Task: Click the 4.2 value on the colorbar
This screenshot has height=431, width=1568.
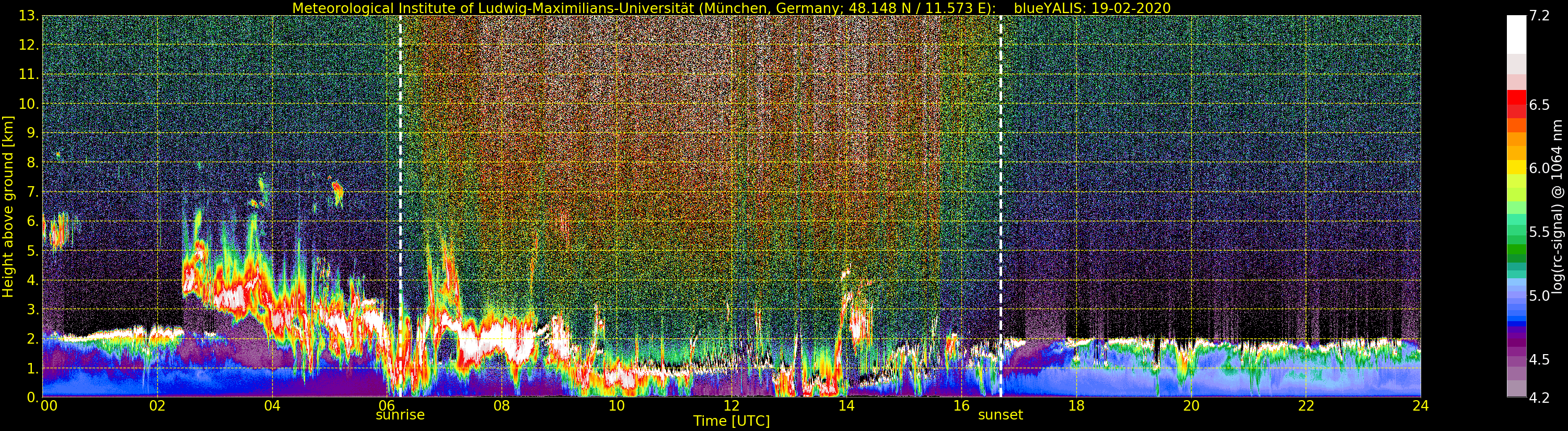Action: click(1539, 398)
